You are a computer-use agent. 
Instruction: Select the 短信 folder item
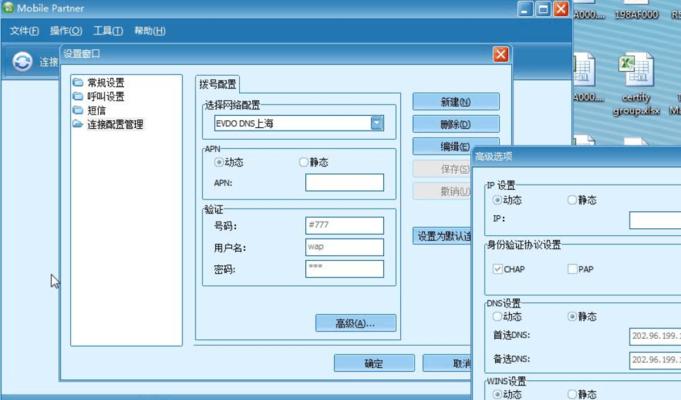tap(89, 110)
